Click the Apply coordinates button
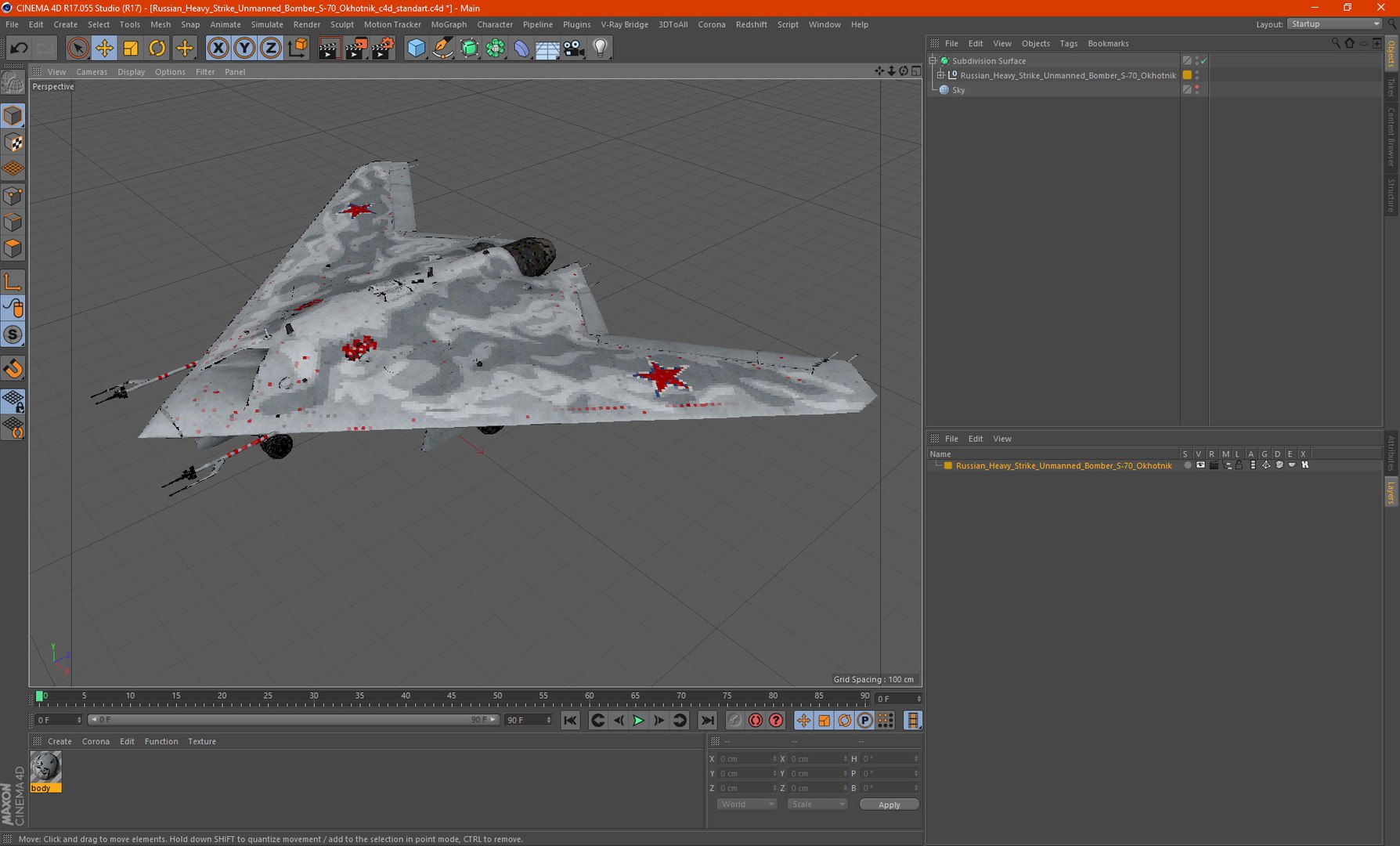 point(889,804)
